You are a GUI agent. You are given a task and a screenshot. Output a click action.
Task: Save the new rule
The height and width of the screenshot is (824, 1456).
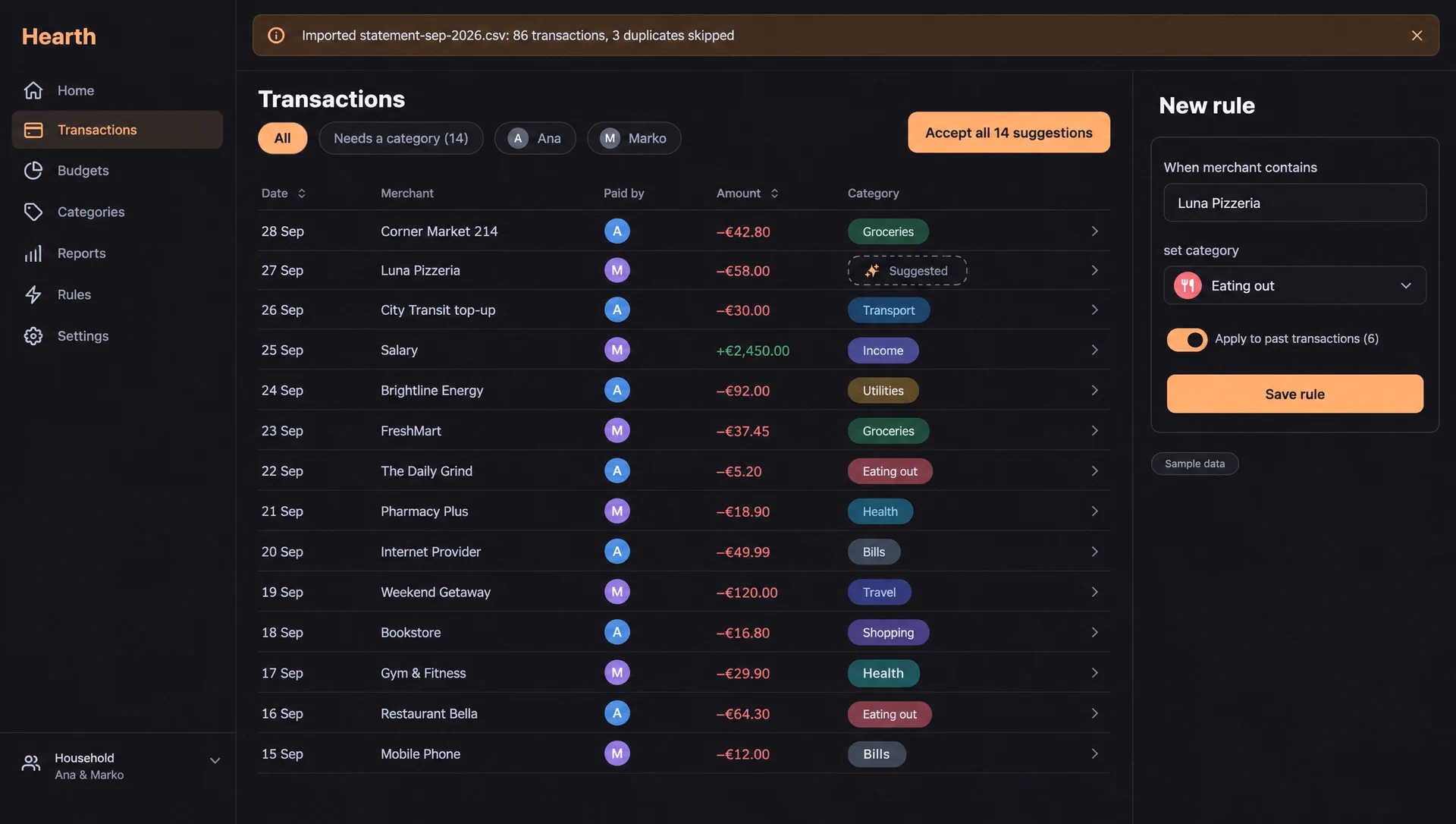(1294, 394)
